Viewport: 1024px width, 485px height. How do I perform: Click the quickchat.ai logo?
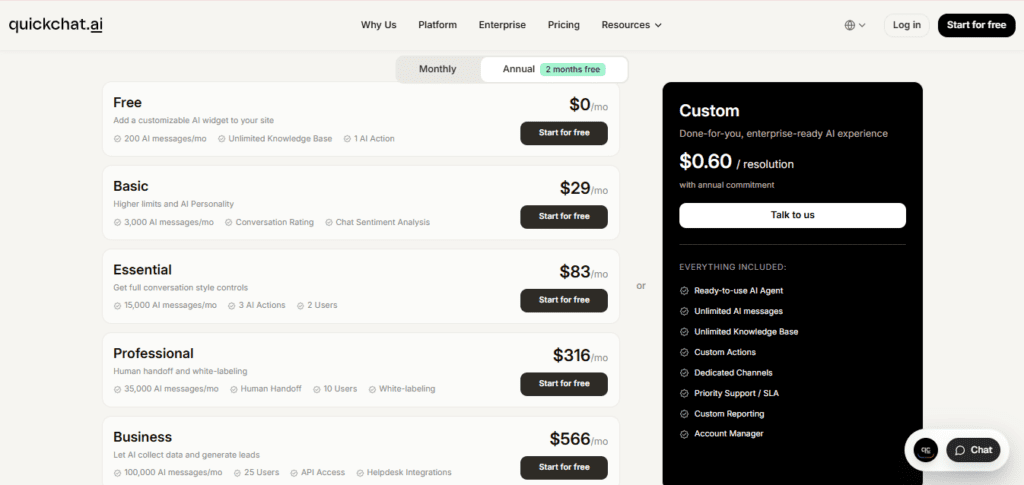click(56, 25)
